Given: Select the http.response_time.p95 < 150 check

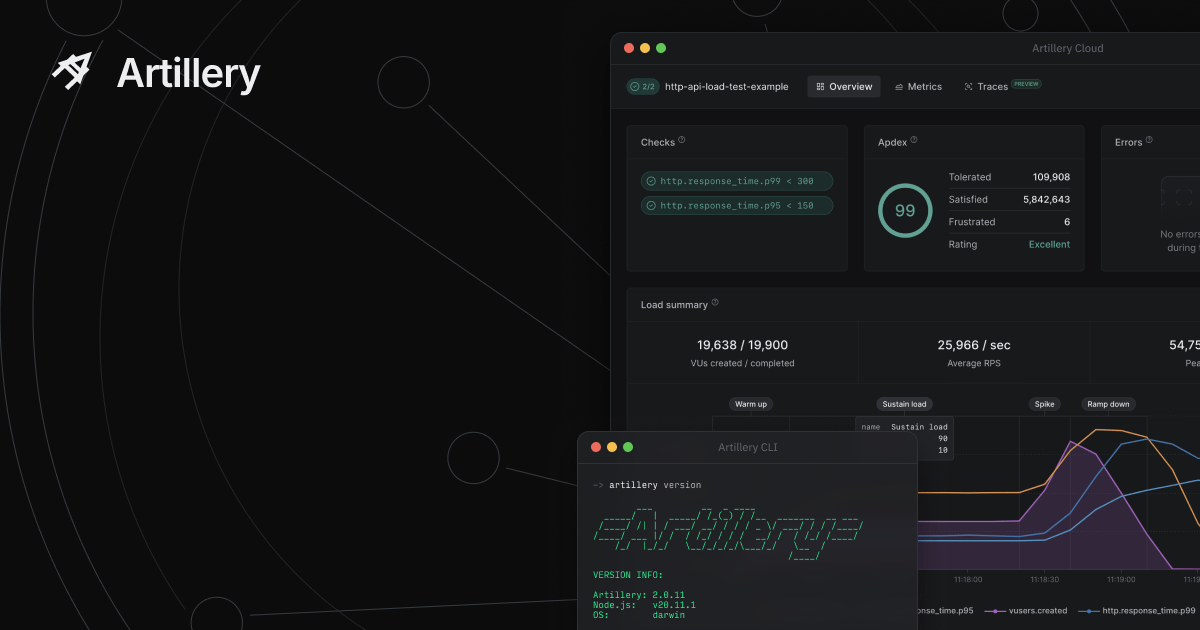Looking at the screenshot, I should point(737,205).
